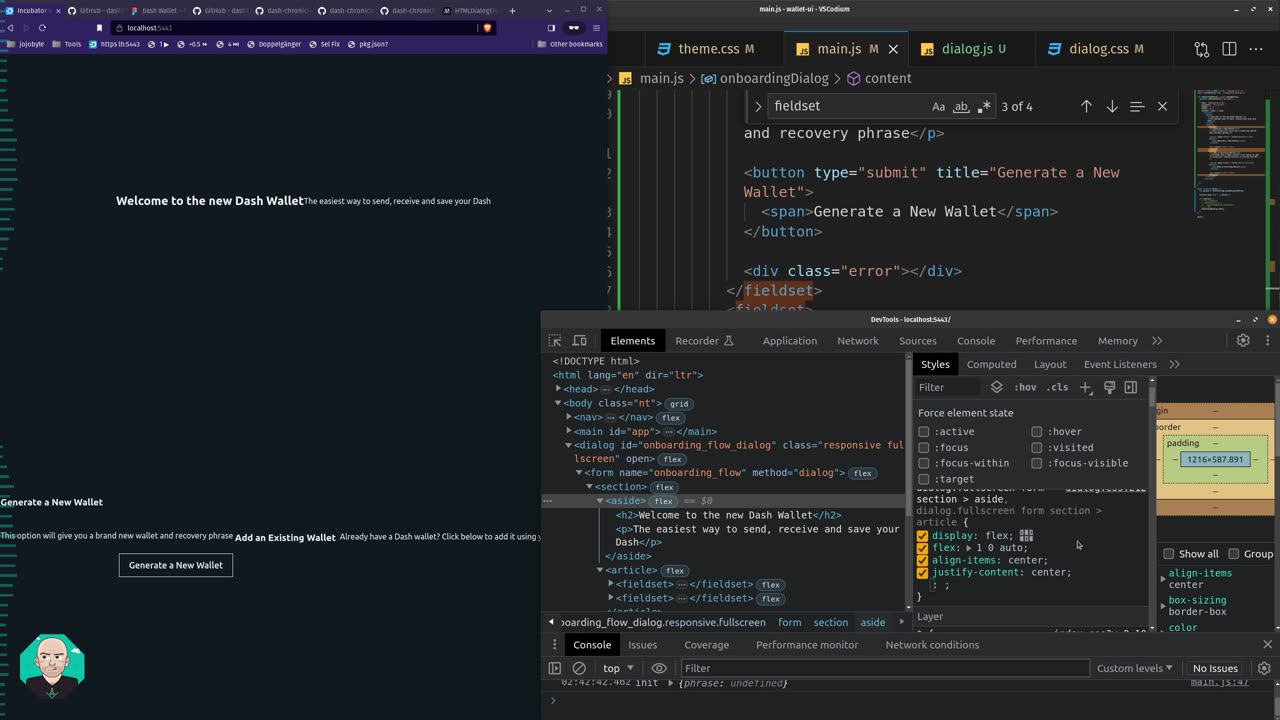Open the DevTools settings gear
This screenshot has width=1280, height=720.
[x=1243, y=341]
